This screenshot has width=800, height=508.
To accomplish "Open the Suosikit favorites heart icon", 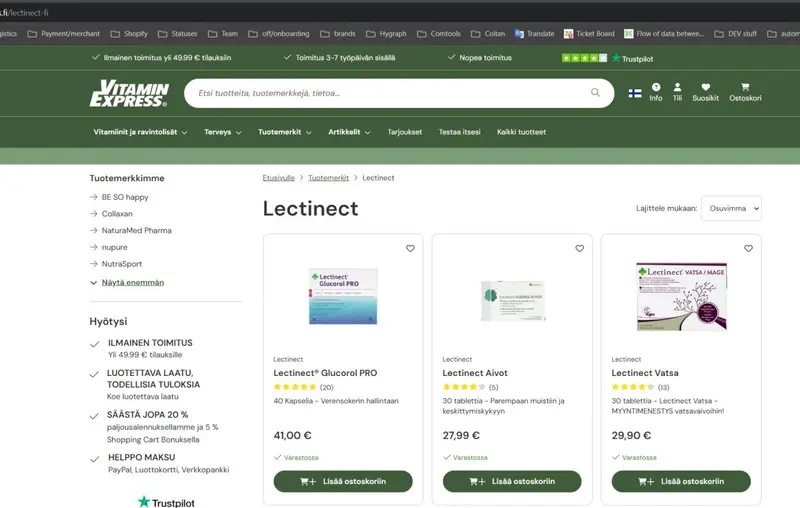I will pos(705,92).
